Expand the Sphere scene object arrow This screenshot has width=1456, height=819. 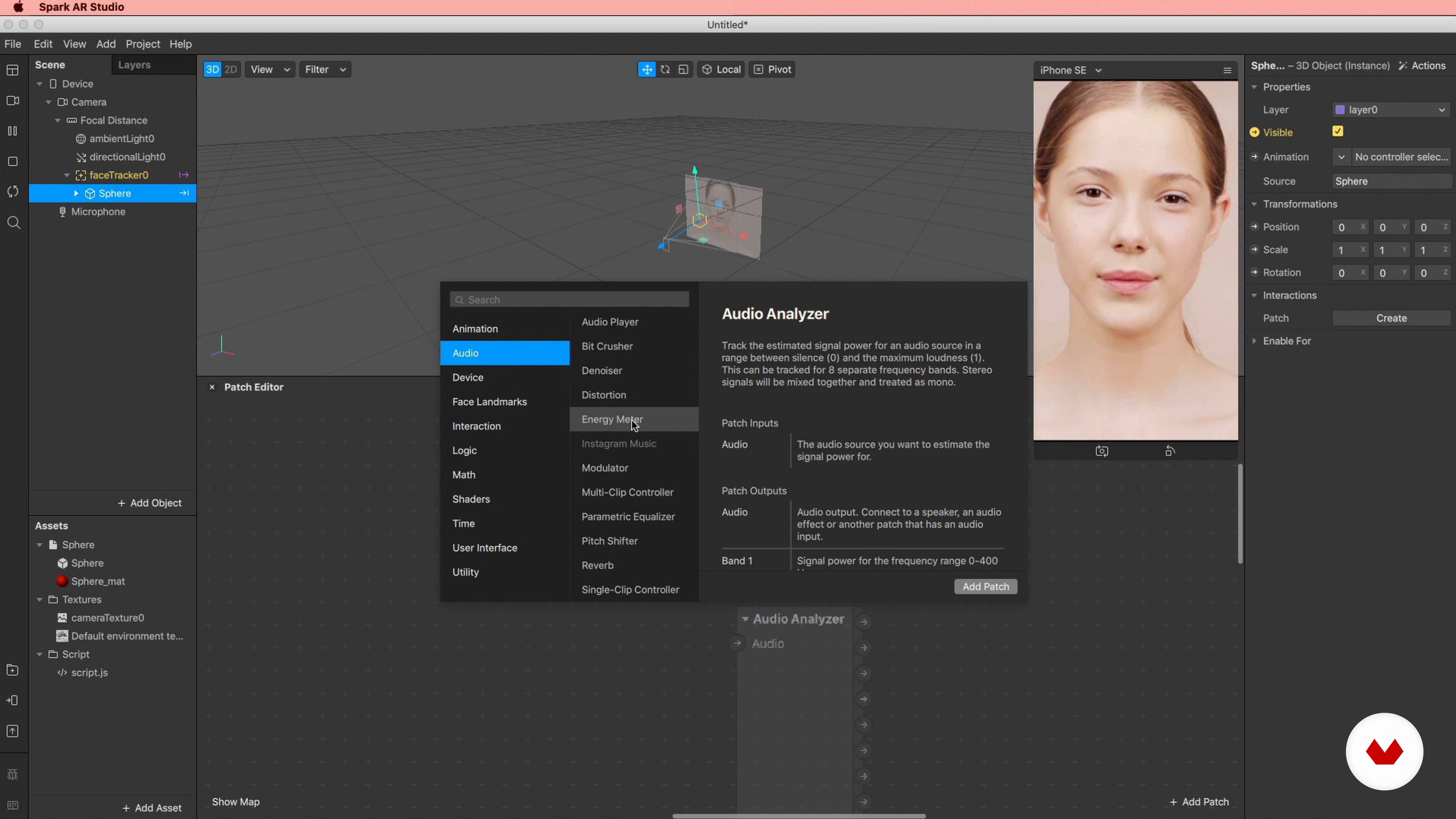coord(76,193)
